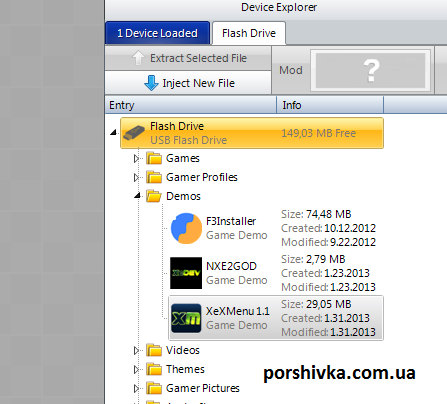
Task: Click the Extract Selected File button
Action: 188,58
